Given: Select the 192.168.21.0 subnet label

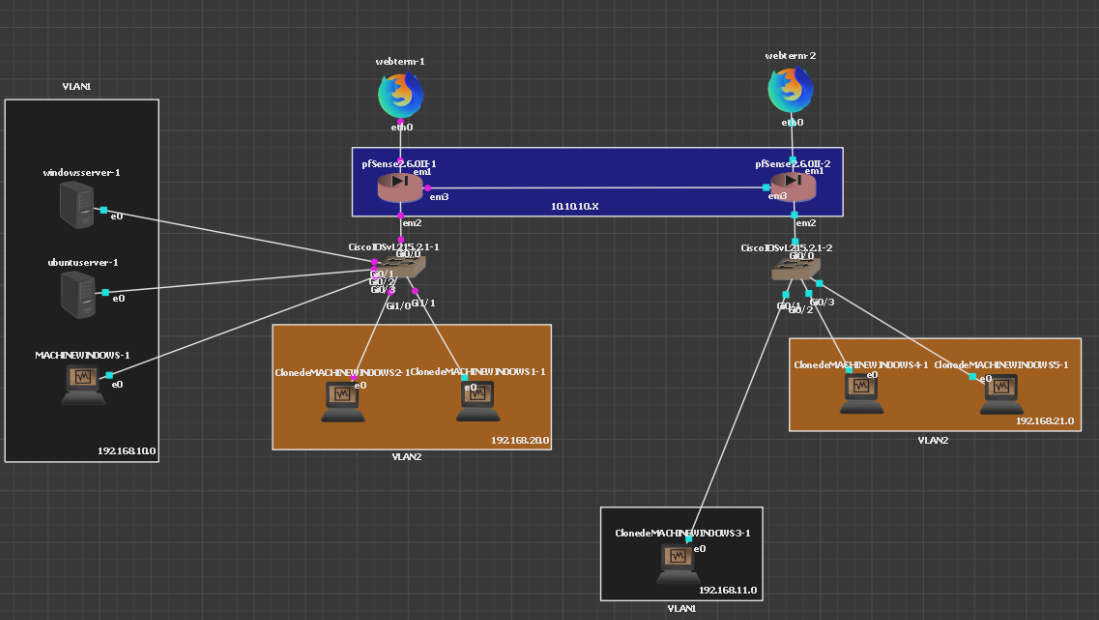Looking at the screenshot, I should point(1045,421).
